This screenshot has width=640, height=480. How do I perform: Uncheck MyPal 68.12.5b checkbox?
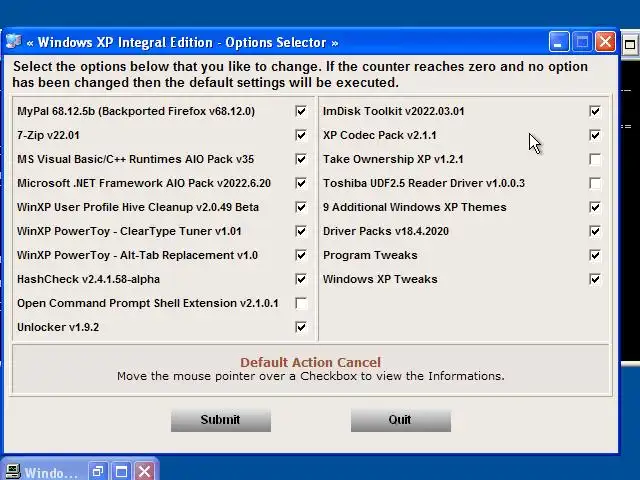[x=301, y=111]
